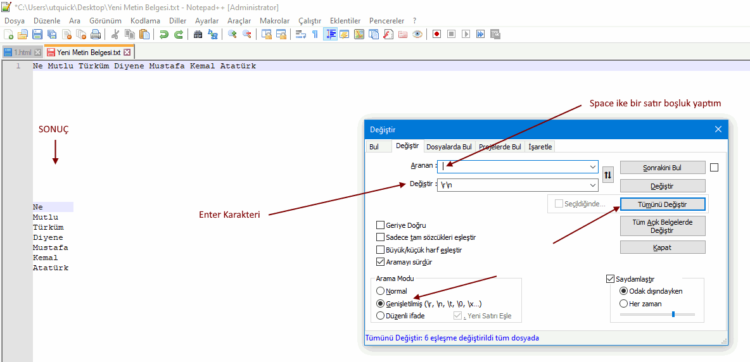Click the Close document toolbar icon

tap(66, 34)
